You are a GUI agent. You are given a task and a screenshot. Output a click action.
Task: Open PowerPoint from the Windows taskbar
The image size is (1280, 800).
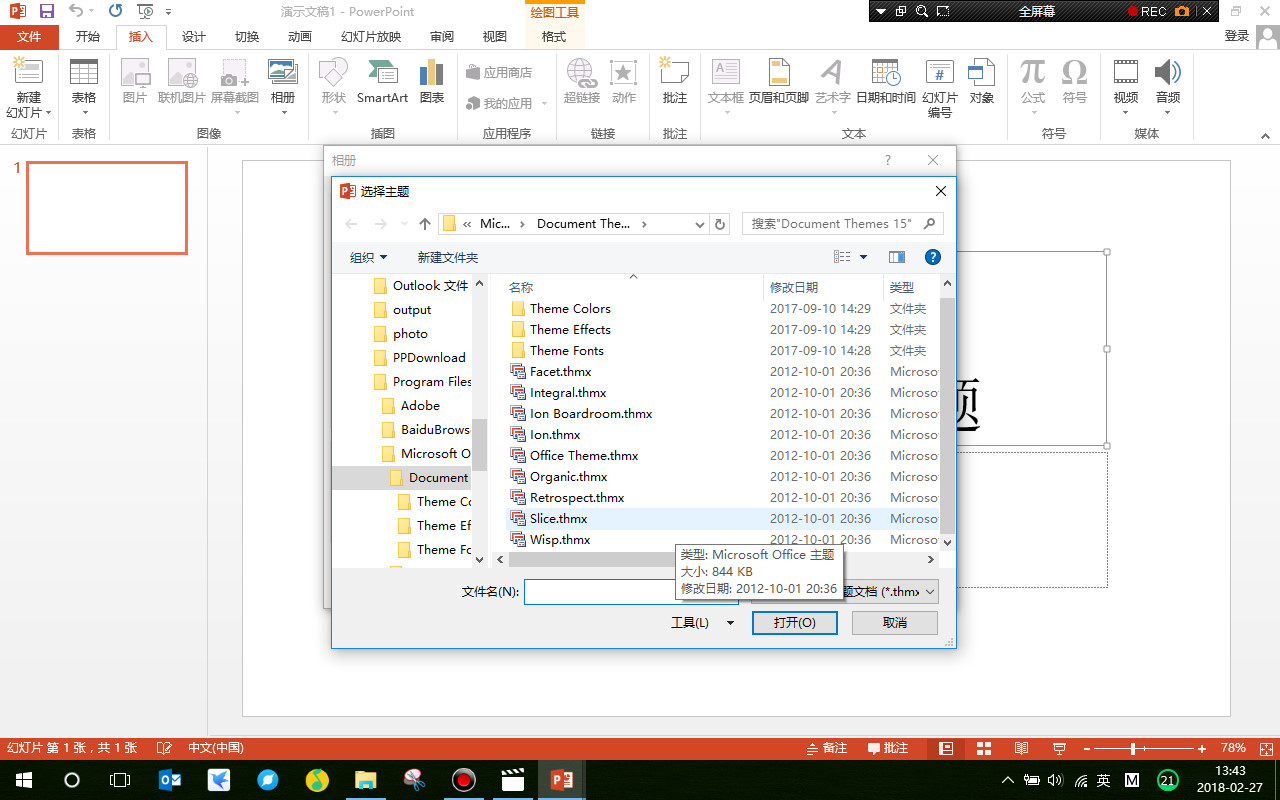tap(561, 779)
